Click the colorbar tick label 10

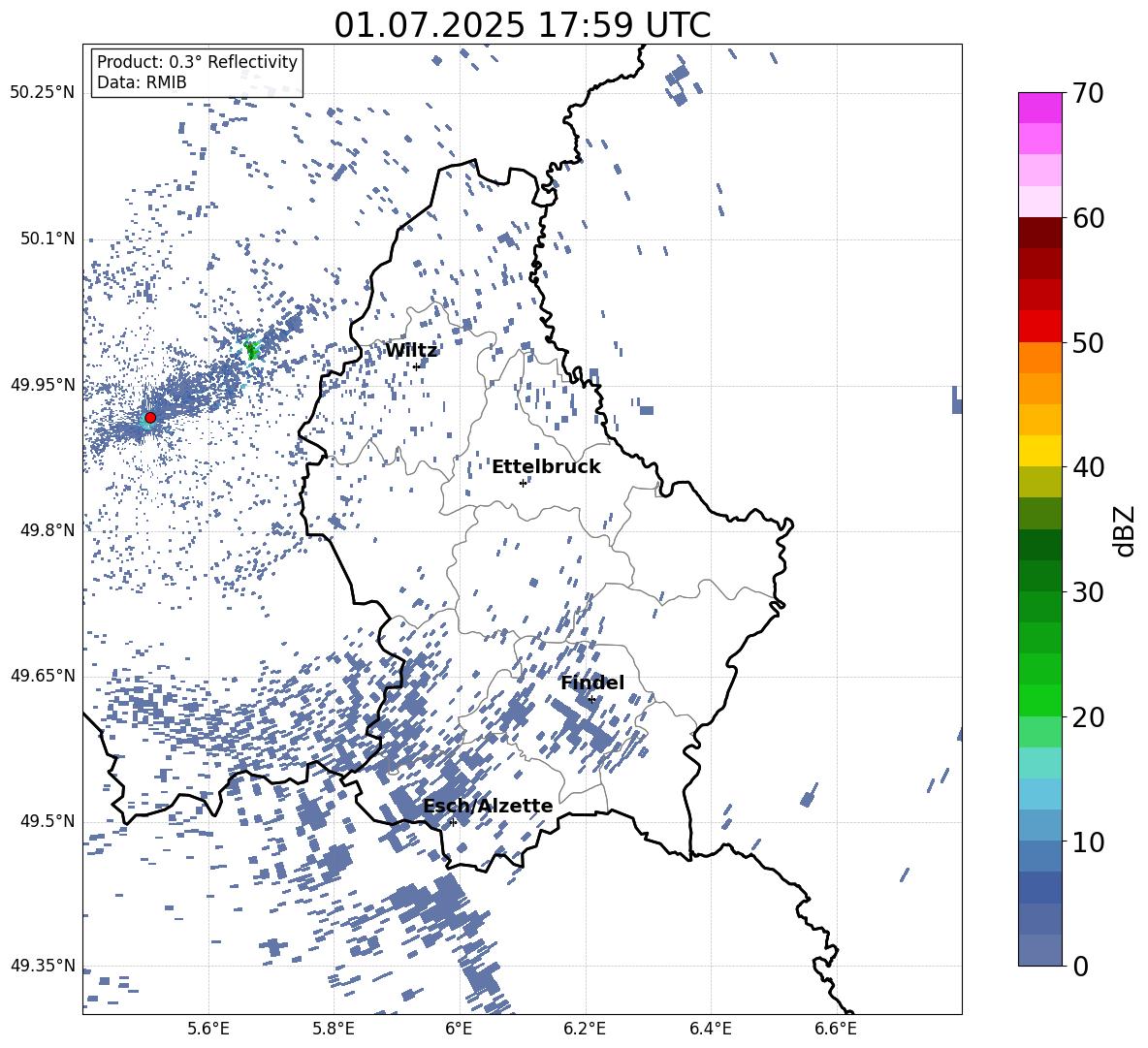1088,842
